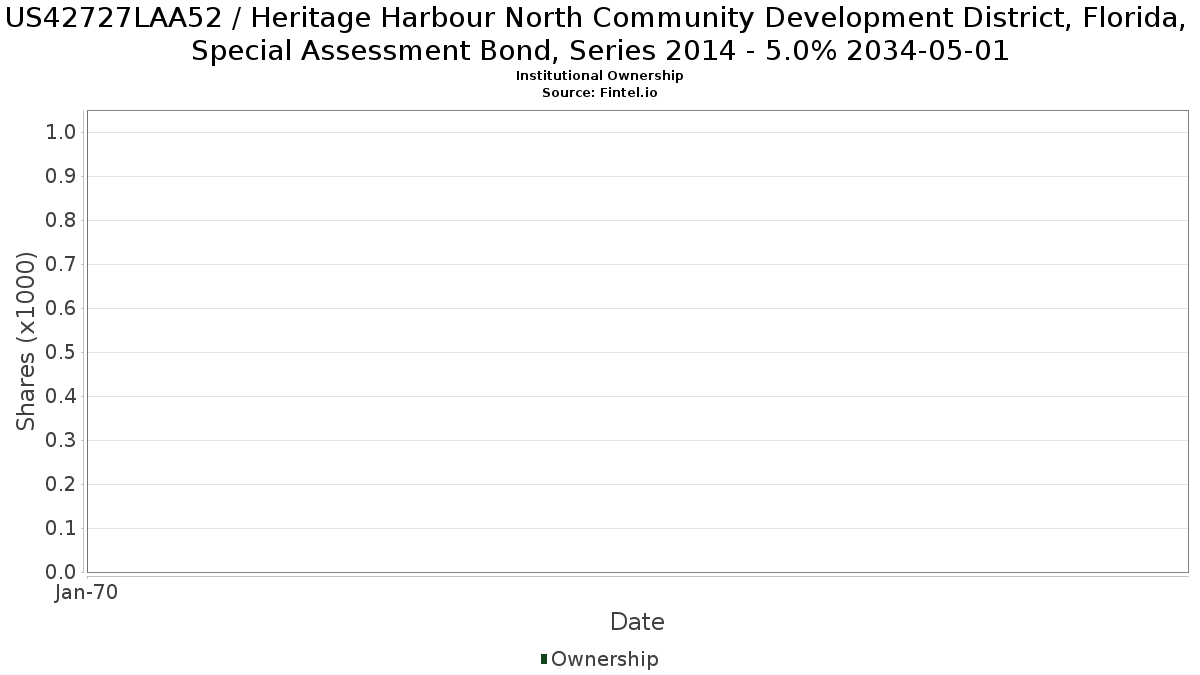Click the 0.7 y-axis value
This screenshot has height=675, width=1200.
pyautogui.click(x=62, y=265)
